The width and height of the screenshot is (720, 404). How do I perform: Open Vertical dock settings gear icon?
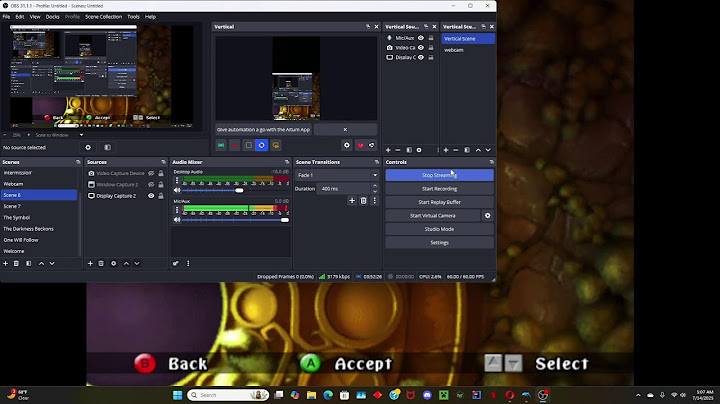pyautogui.click(x=347, y=145)
